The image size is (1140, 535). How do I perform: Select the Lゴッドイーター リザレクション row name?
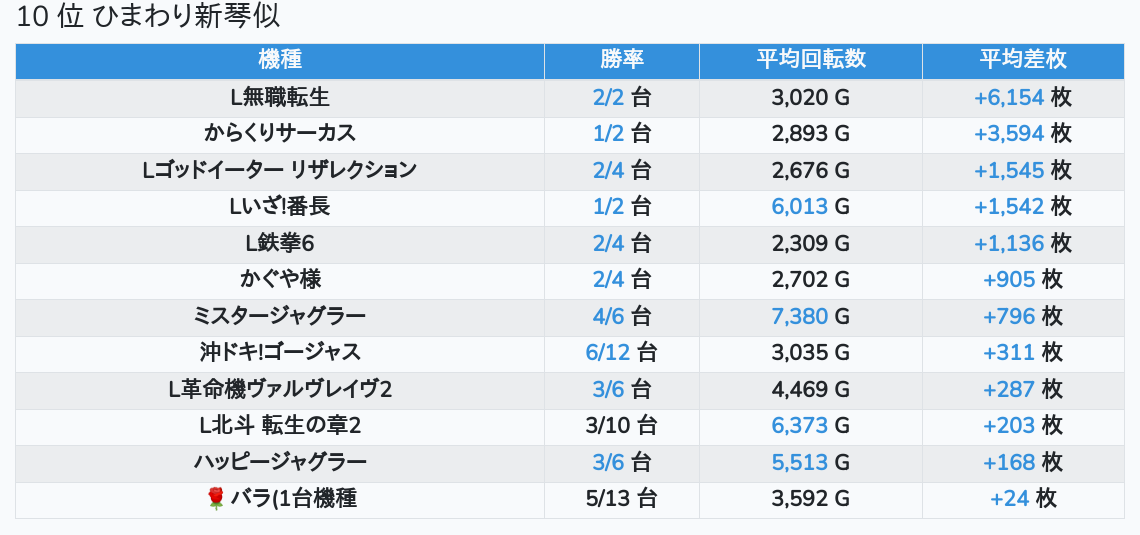point(280,170)
